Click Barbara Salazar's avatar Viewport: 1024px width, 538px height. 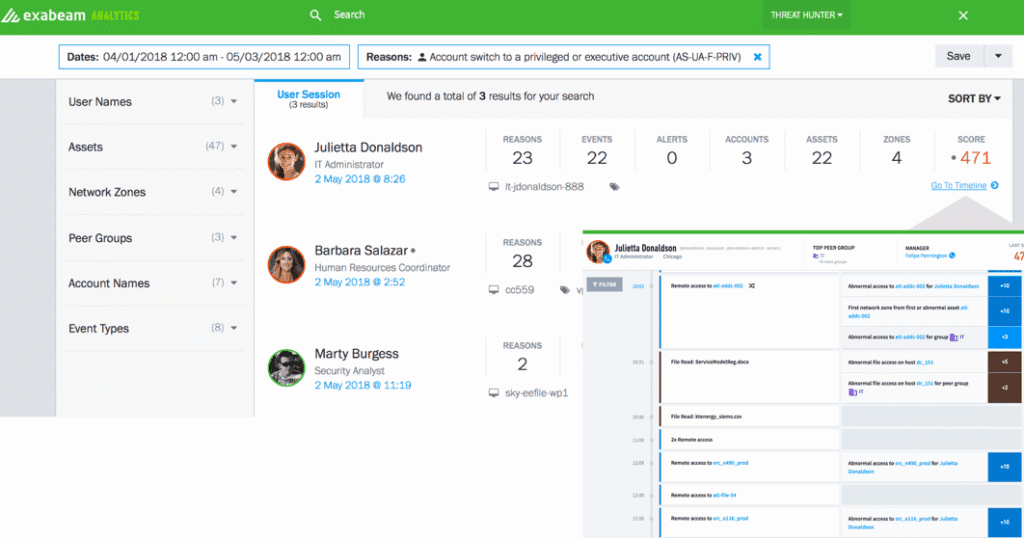click(x=287, y=264)
